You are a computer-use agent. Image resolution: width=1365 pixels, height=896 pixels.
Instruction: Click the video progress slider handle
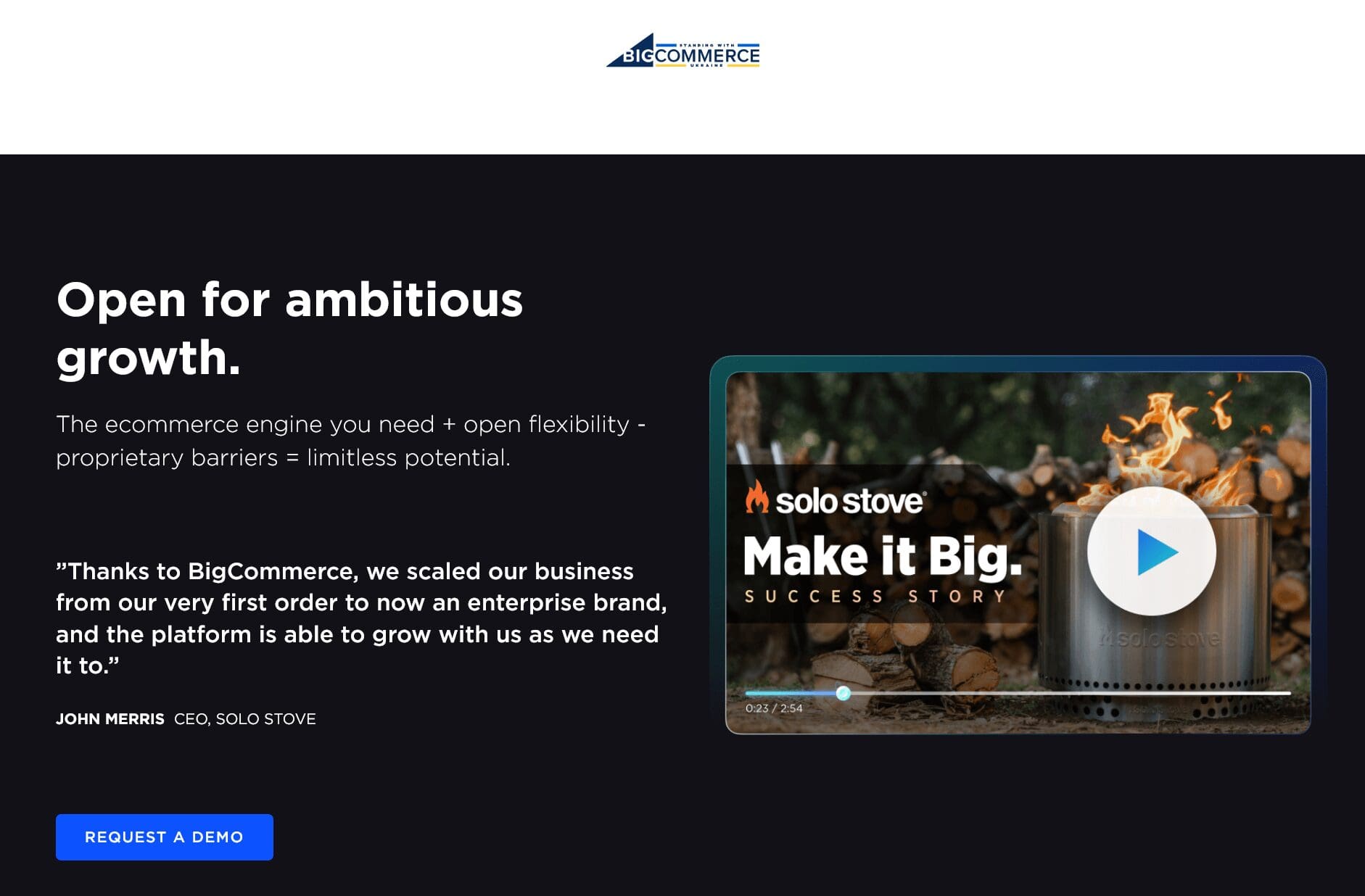pyautogui.click(x=843, y=693)
